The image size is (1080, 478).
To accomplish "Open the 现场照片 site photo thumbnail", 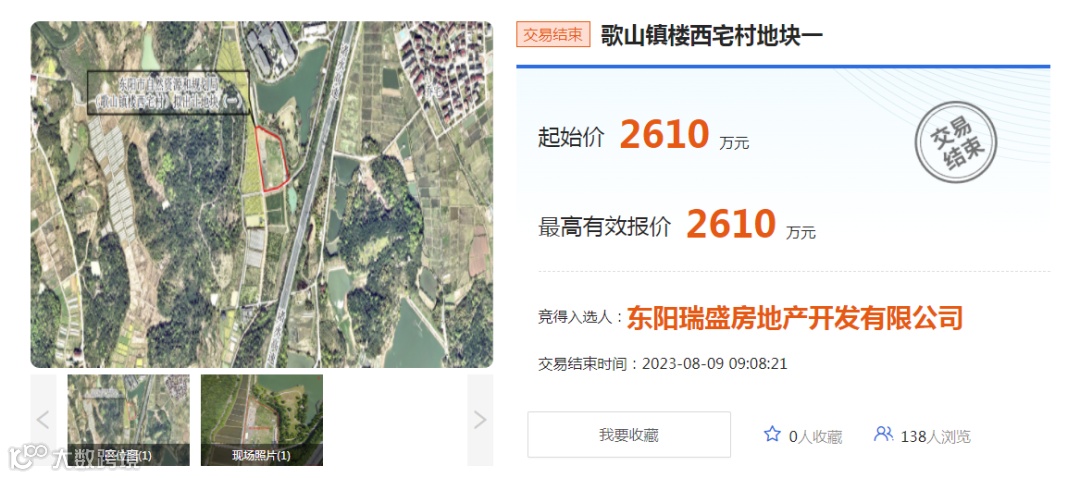I will [262, 420].
